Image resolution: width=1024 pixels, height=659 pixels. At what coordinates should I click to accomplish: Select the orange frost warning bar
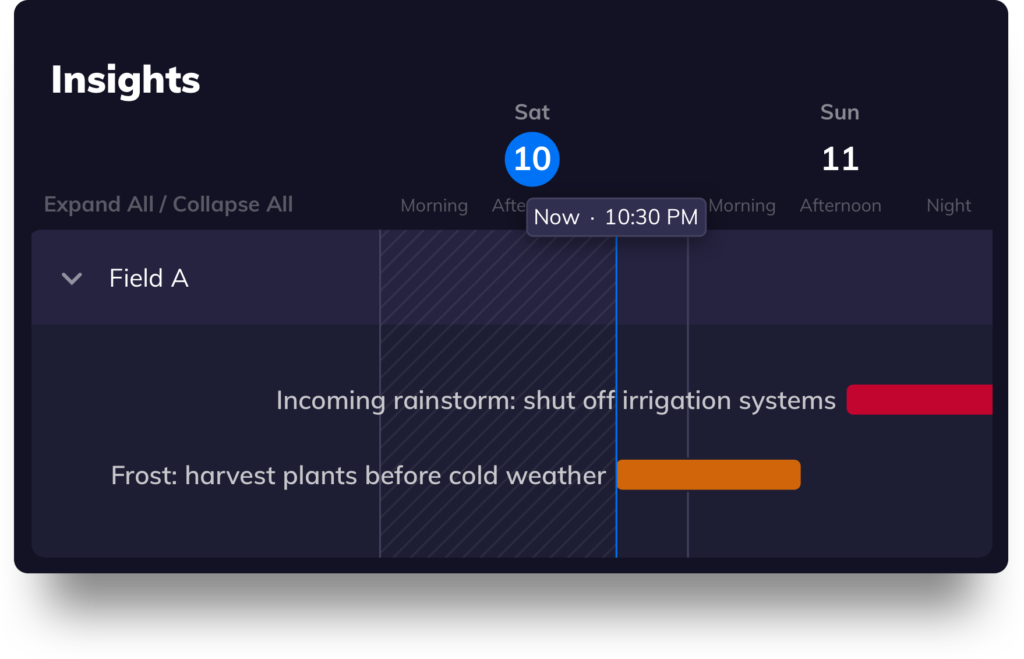[x=708, y=475]
